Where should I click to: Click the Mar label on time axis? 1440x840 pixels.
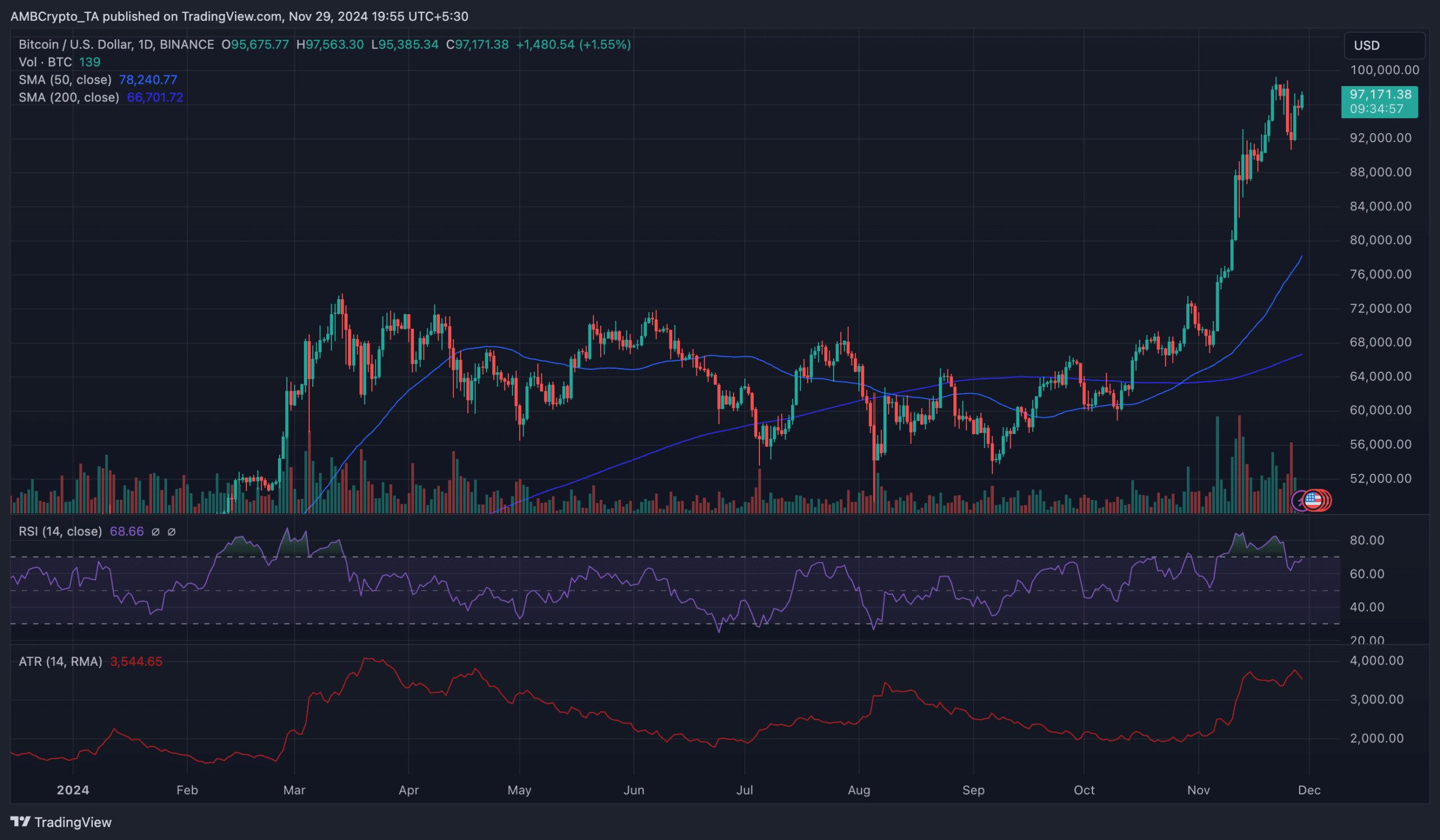(294, 791)
